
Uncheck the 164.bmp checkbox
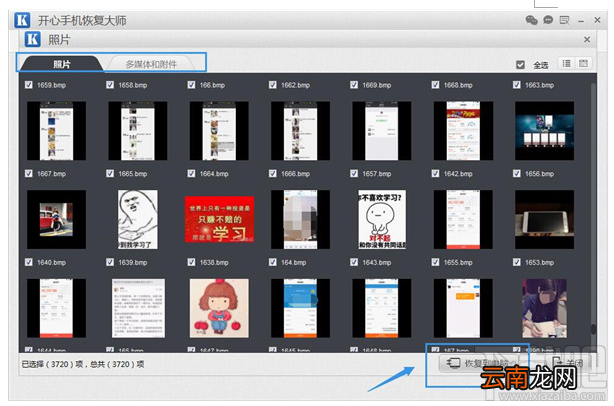pos(273,262)
